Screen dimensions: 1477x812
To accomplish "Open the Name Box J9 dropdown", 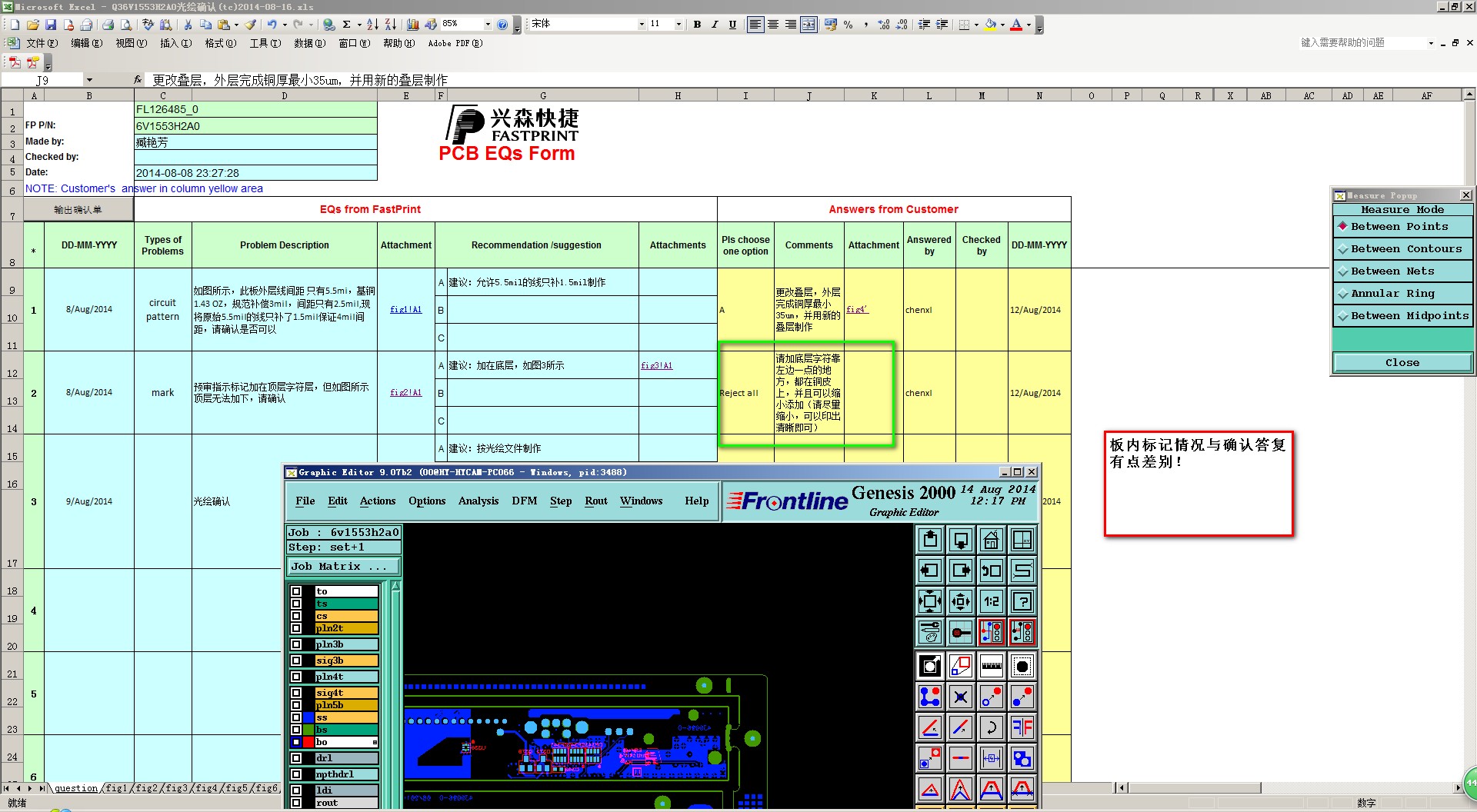I will tap(89, 80).
